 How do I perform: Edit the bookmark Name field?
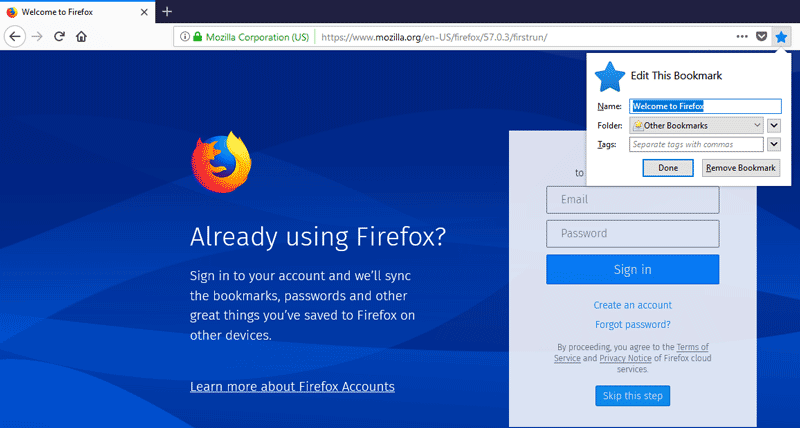(x=705, y=106)
